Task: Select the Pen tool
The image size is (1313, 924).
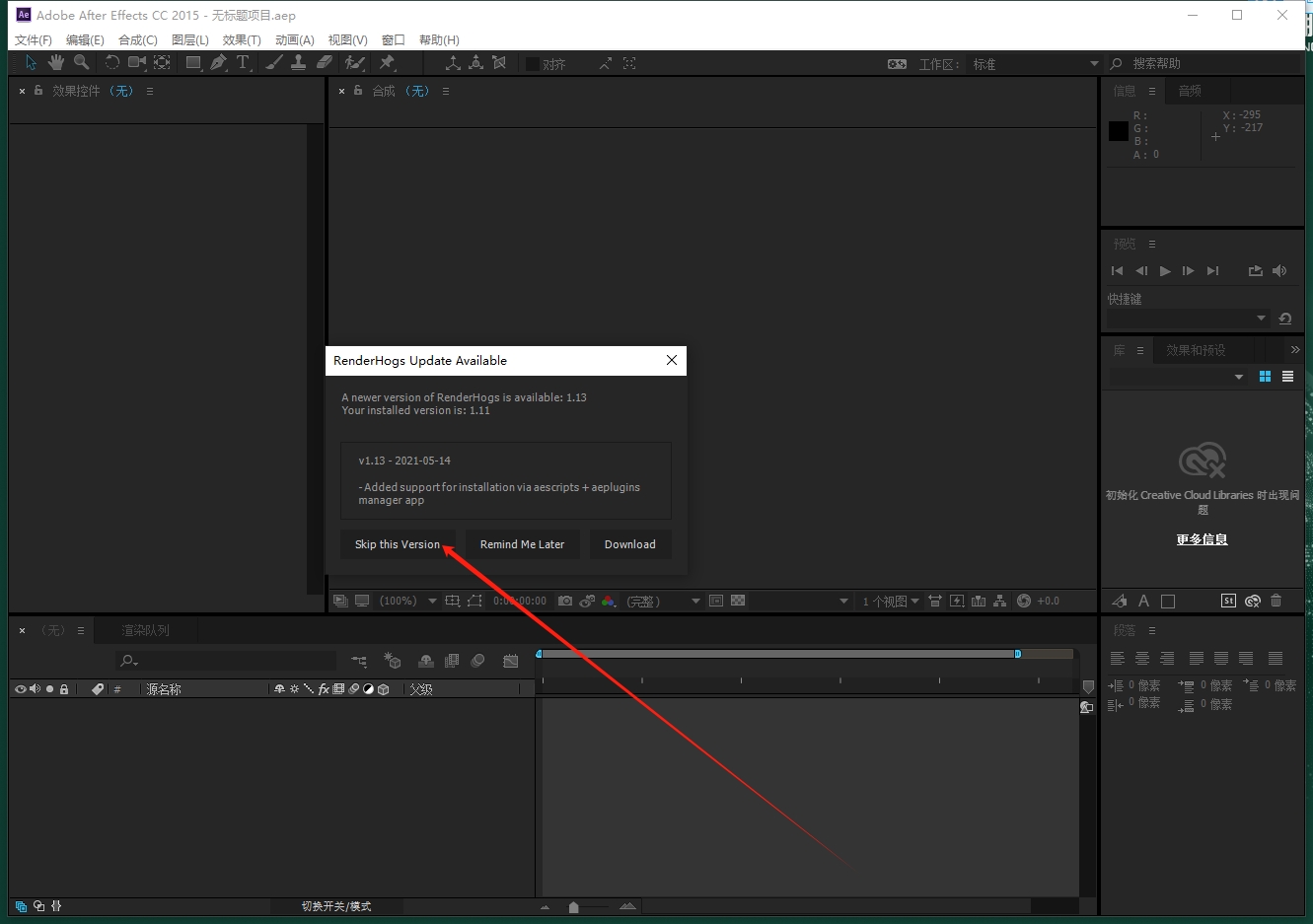Action: [x=218, y=63]
